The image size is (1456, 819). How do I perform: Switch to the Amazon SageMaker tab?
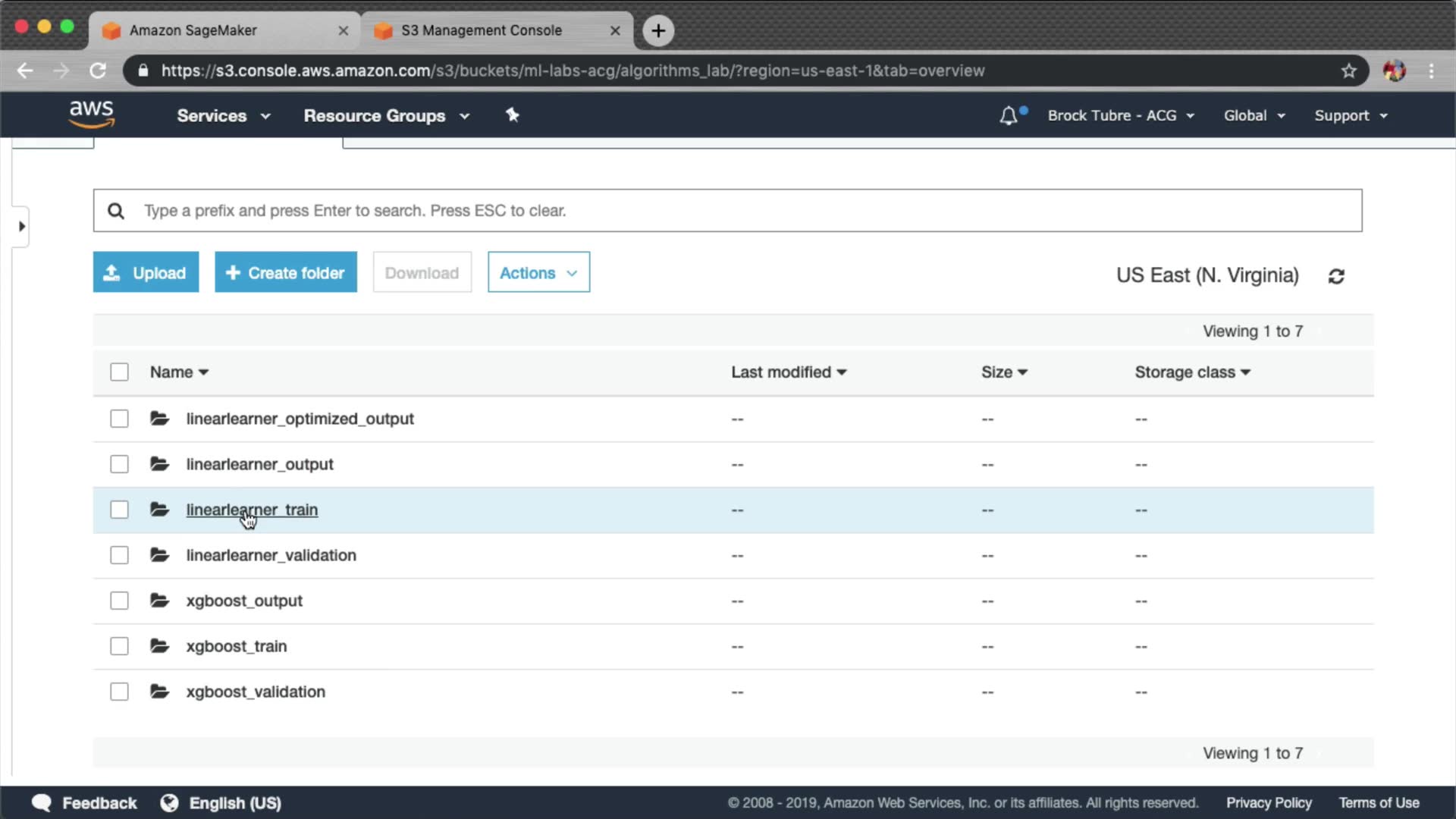point(193,30)
